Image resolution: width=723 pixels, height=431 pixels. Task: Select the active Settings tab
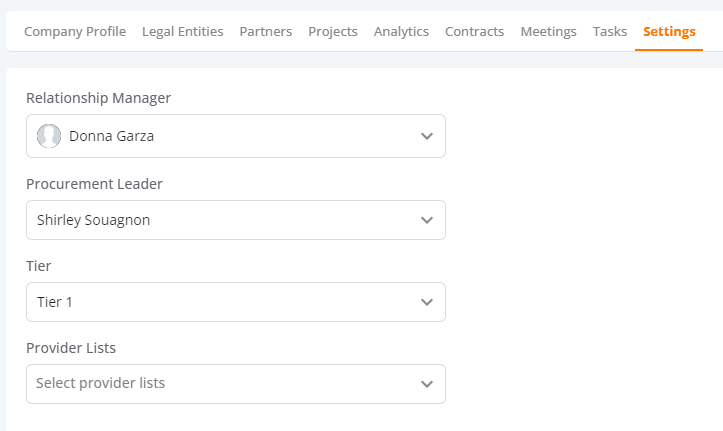[x=669, y=31]
